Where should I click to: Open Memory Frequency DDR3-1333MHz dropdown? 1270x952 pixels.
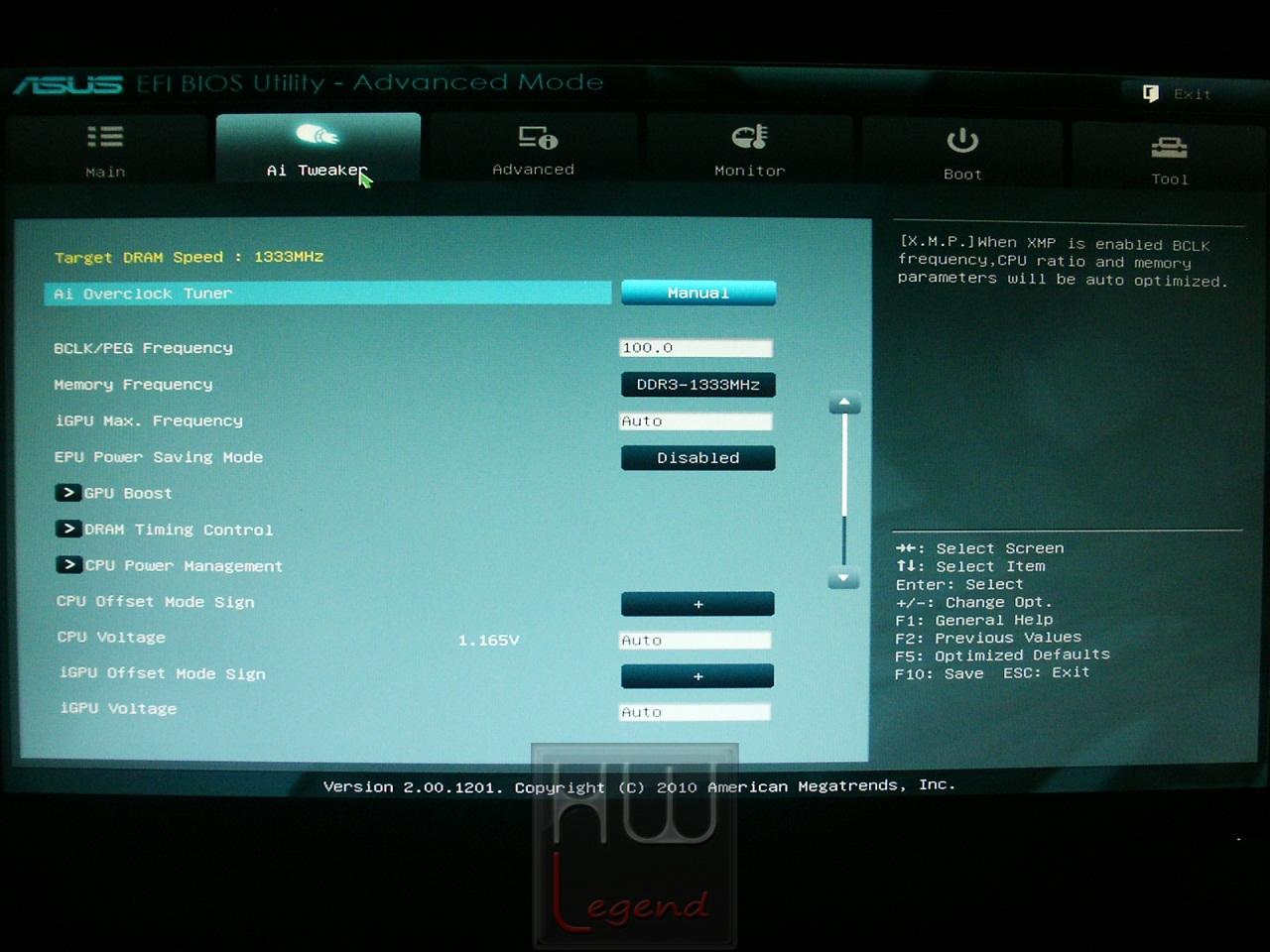698,385
